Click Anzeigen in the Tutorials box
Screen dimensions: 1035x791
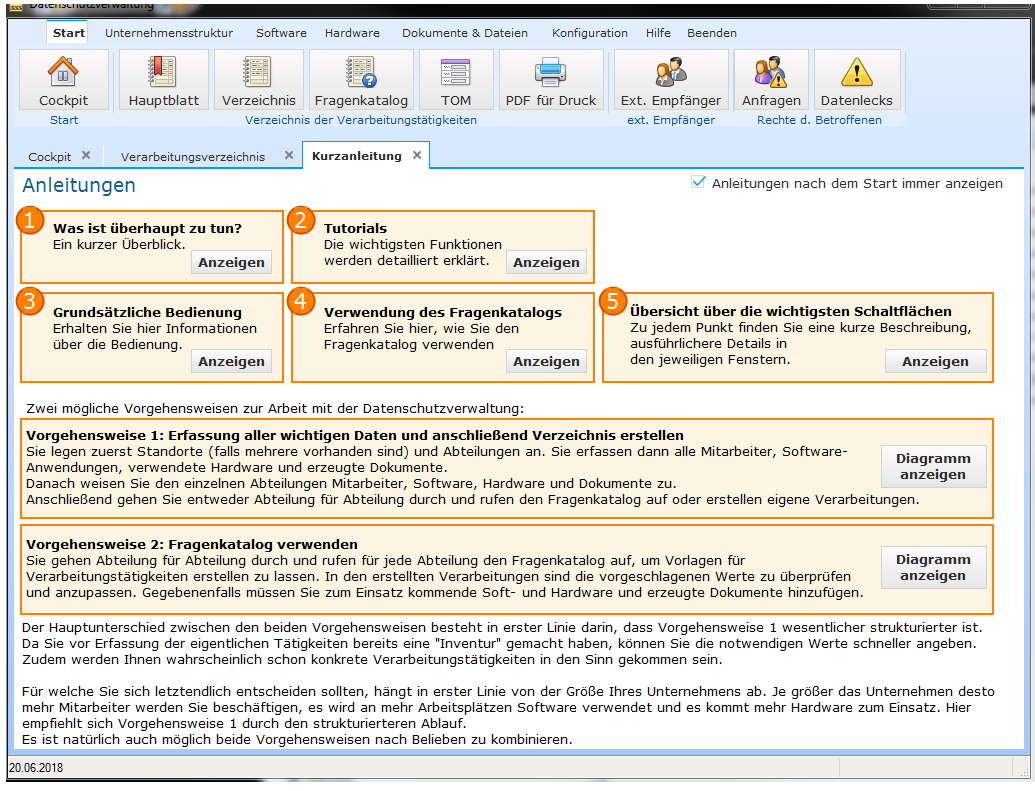546,262
